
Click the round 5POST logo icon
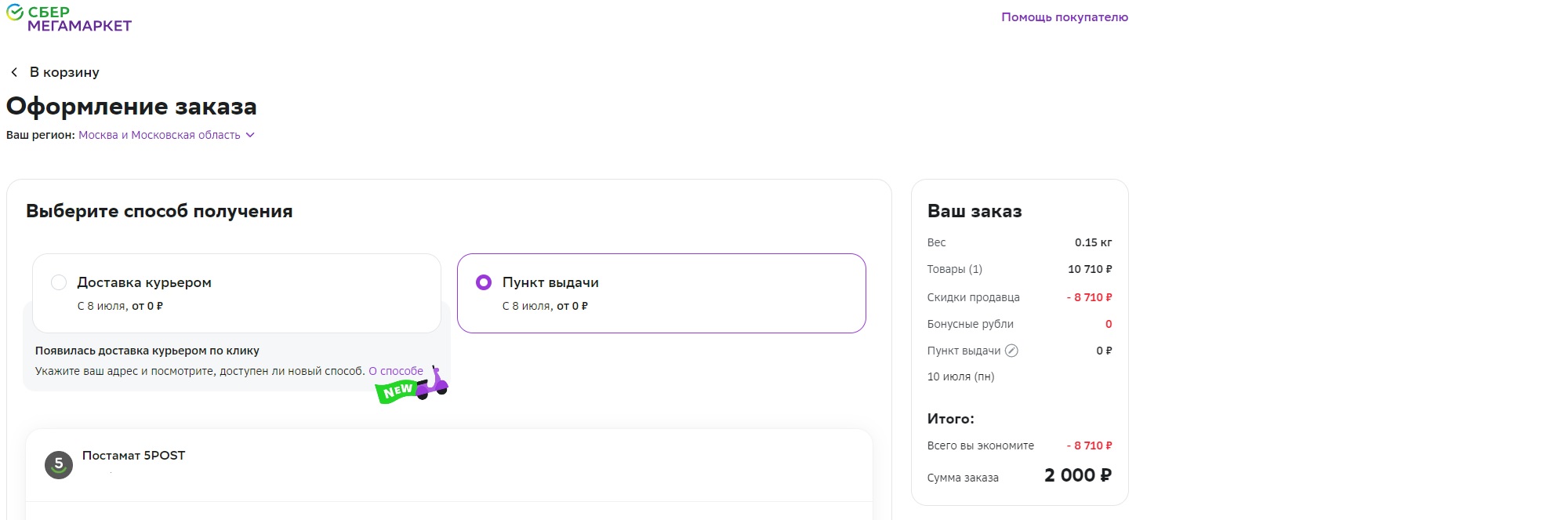[59, 464]
